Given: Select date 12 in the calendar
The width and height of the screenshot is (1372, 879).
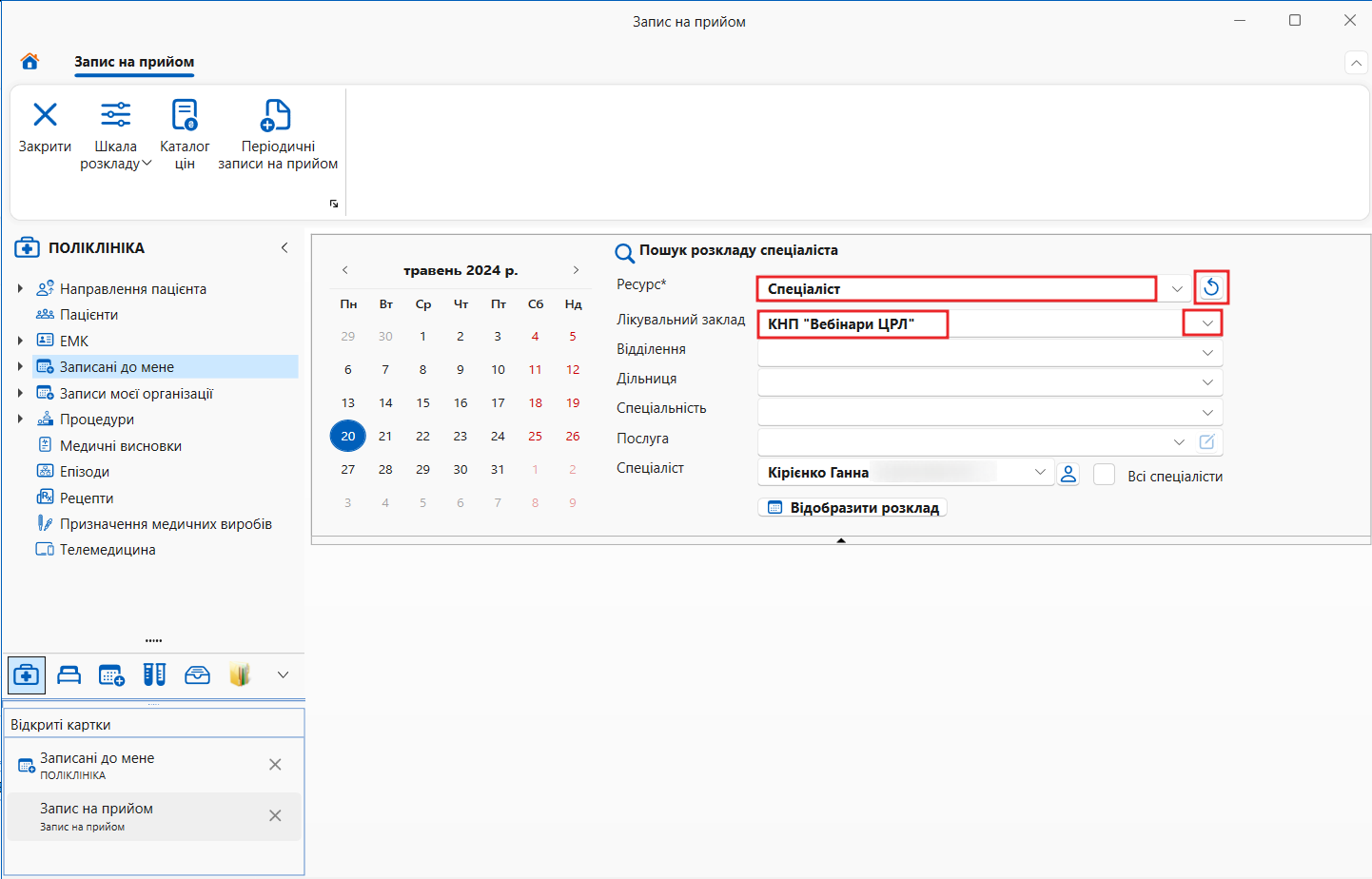Looking at the screenshot, I should [573, 370].
